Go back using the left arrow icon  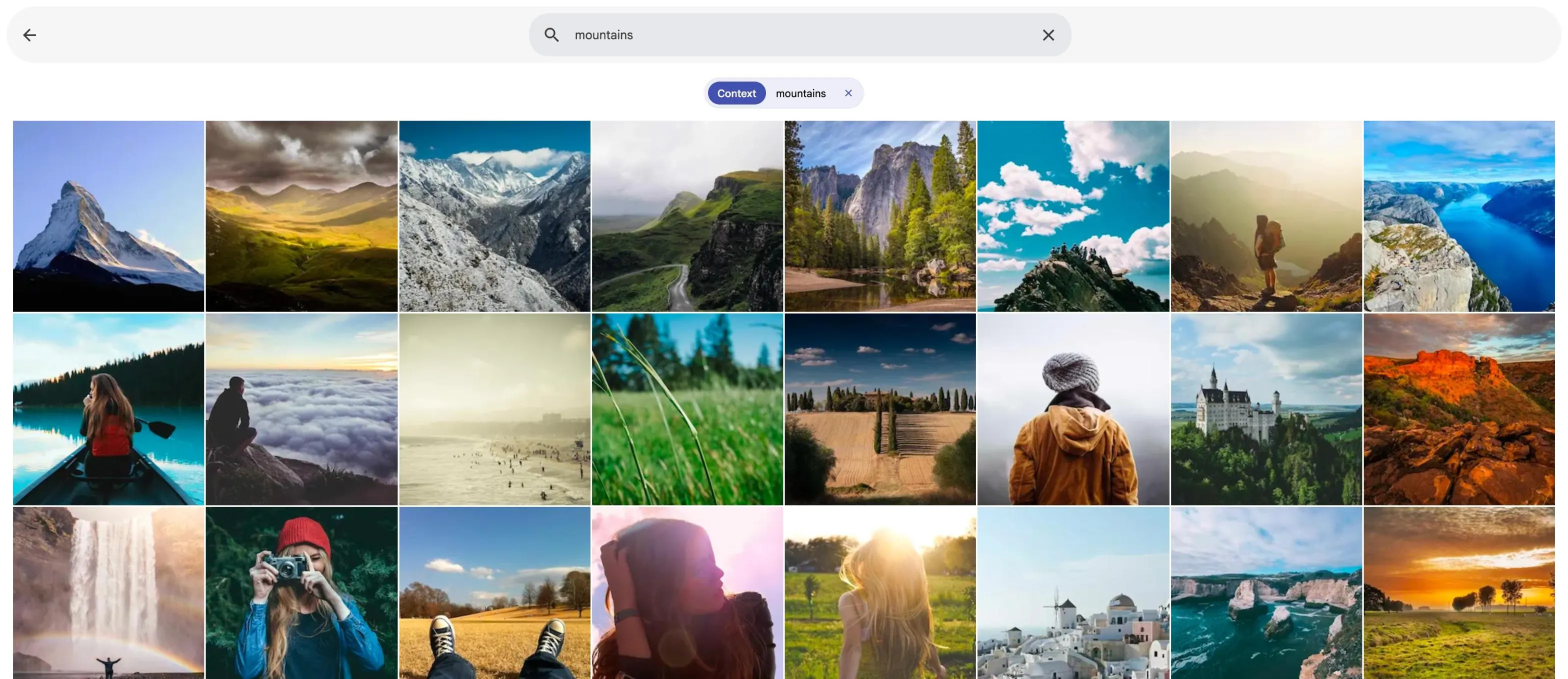pyautogui.click(x=29, y=35)
